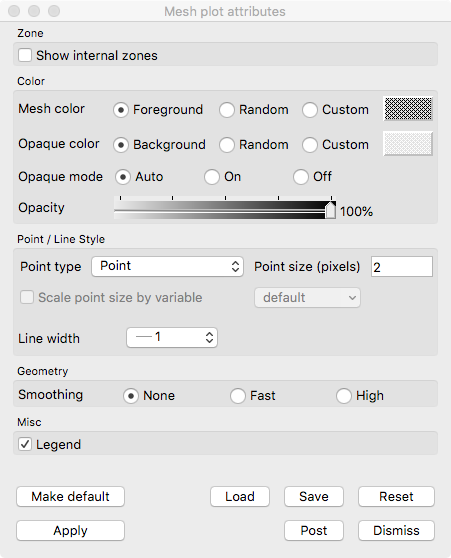Click the Post button
Screen dimensions: 451x558
tap(314, 531)
